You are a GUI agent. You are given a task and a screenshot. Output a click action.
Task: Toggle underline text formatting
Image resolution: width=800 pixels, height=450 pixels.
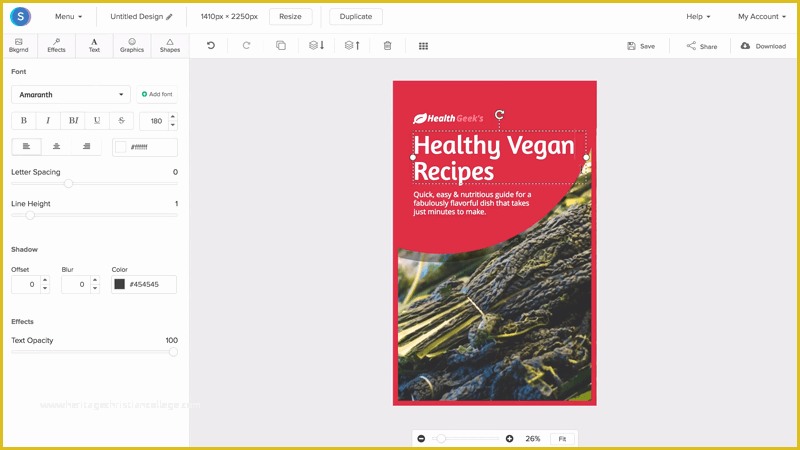point(97,120)
